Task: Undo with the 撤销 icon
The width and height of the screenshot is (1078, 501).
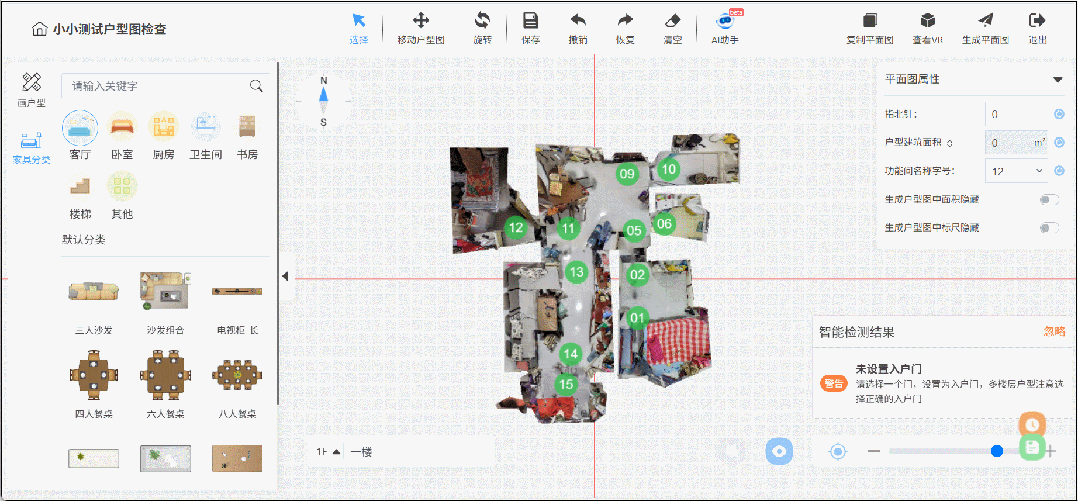Action: [x=578, y=21]
